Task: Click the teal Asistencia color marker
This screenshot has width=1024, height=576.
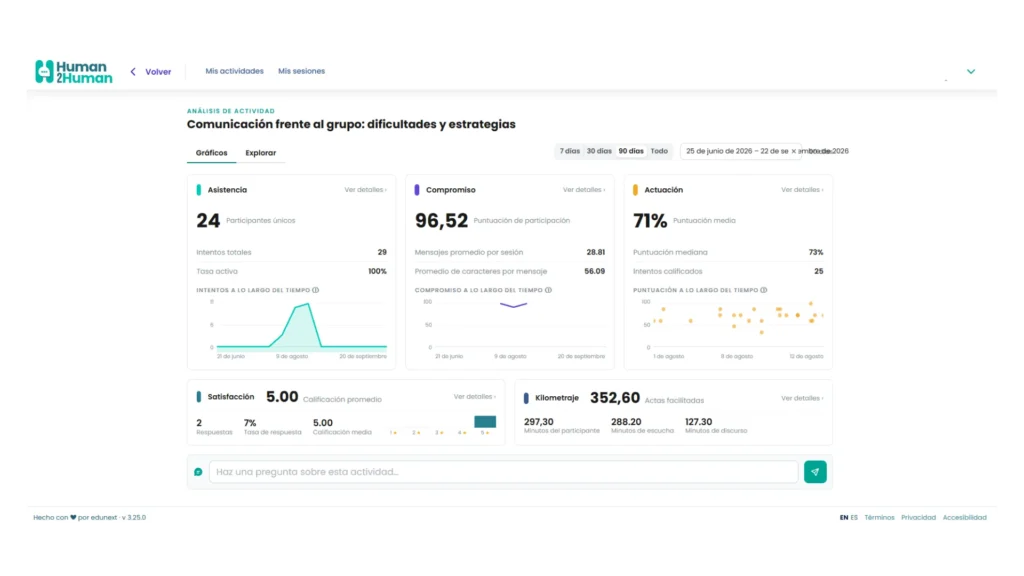Action: [199, 190]
